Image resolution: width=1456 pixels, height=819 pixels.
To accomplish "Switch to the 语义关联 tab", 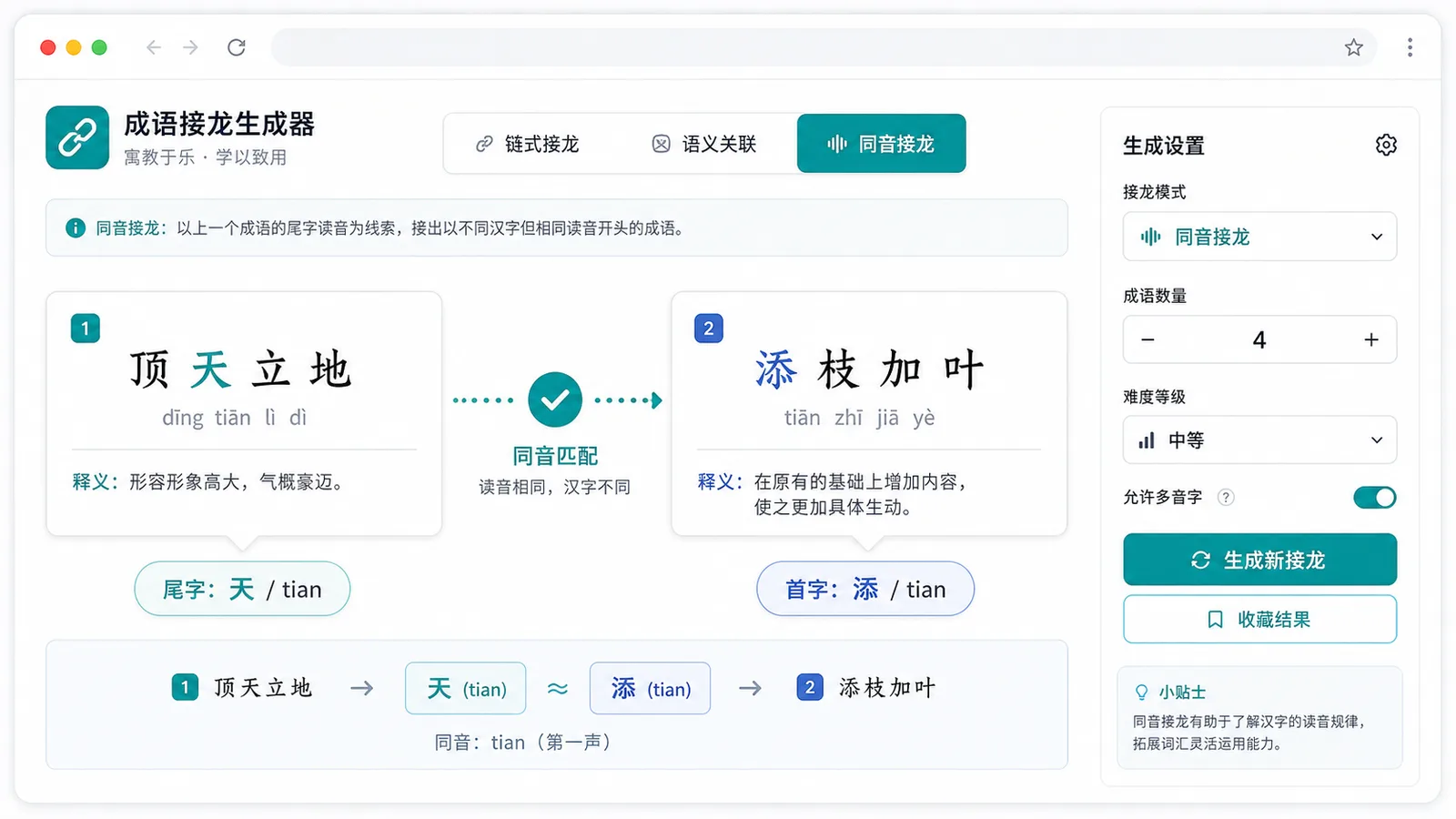I will [x=705, y=144].
